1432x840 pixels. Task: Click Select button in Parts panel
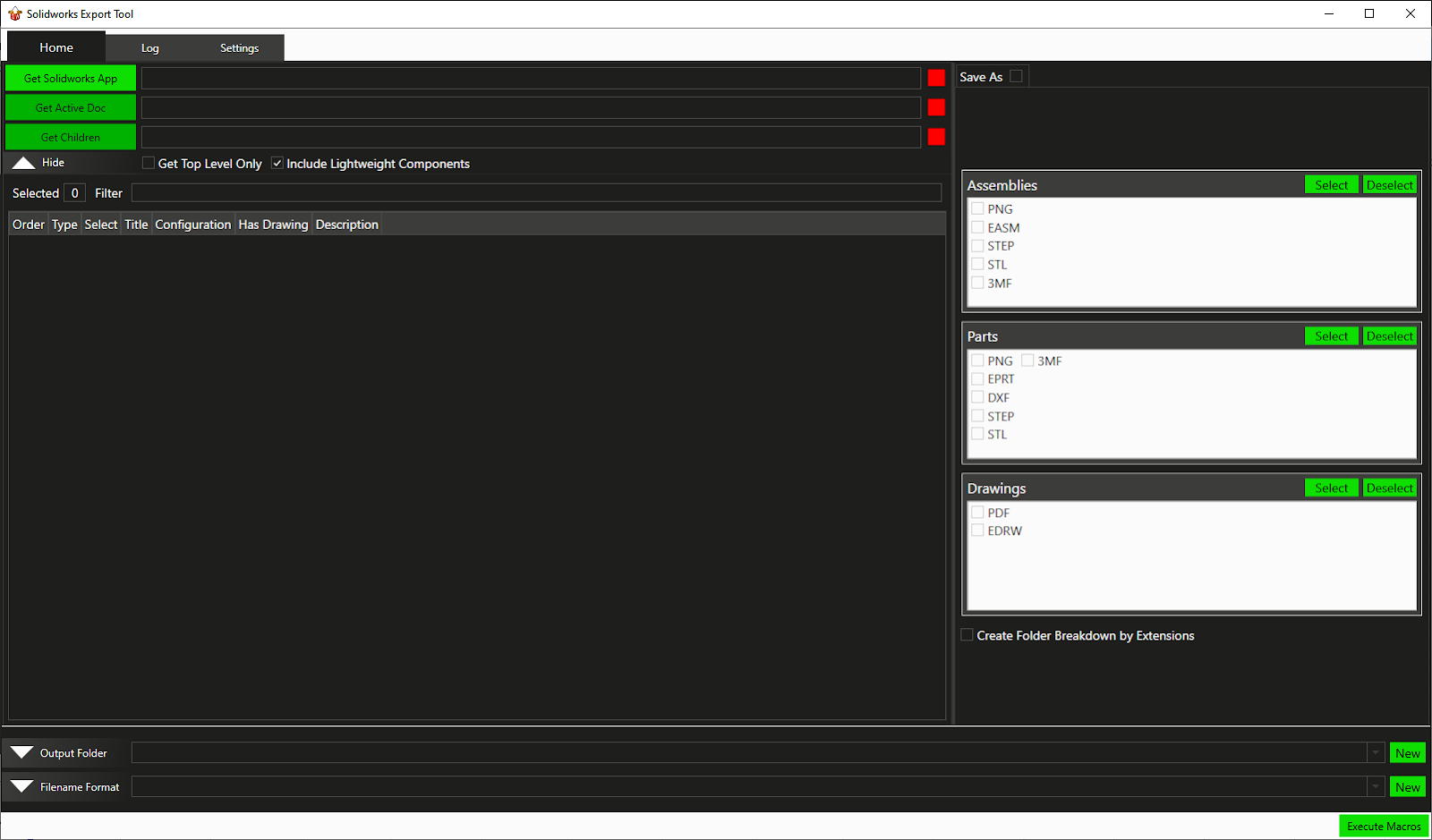1331,336
